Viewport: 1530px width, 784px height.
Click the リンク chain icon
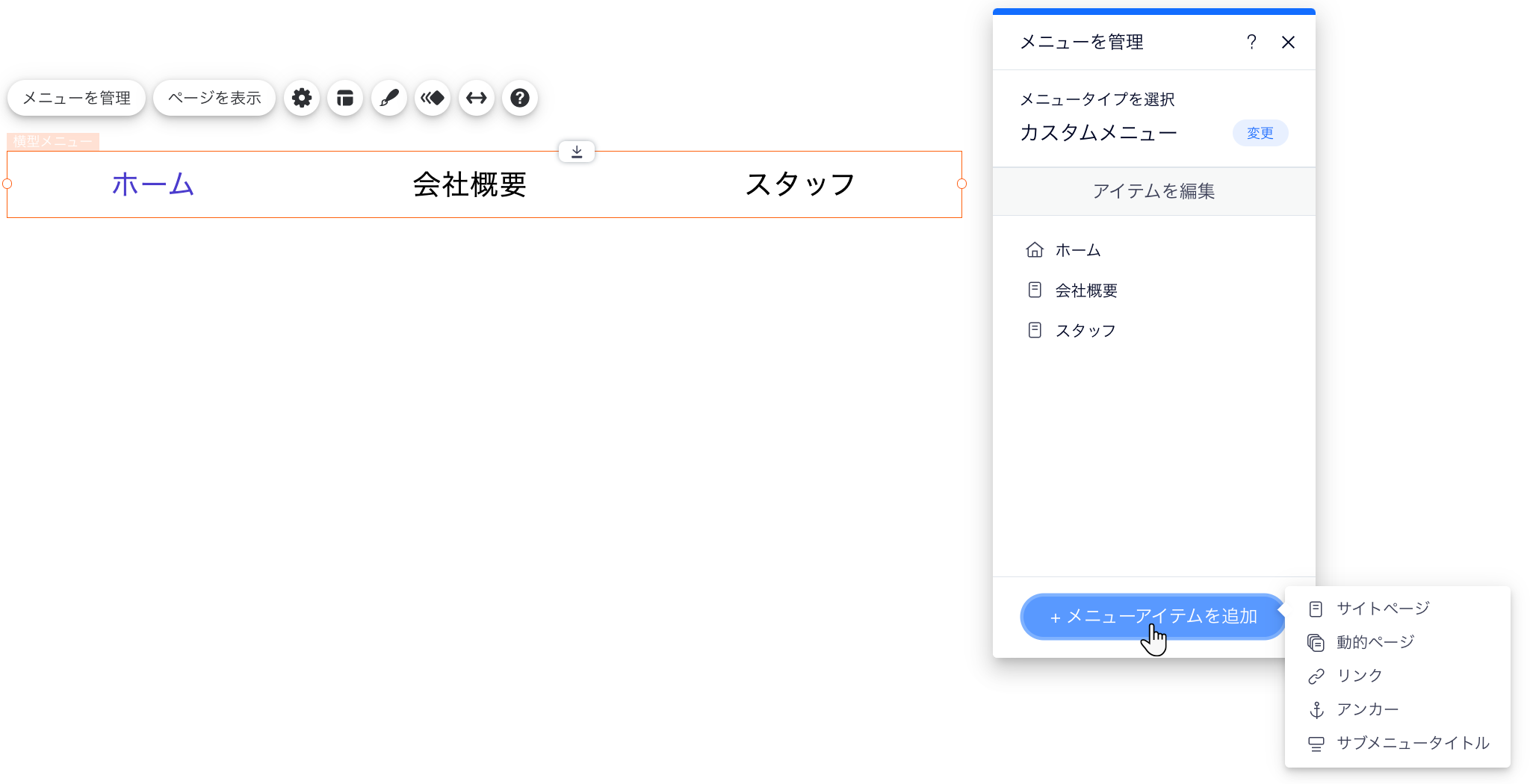(x=1316, y=676)
